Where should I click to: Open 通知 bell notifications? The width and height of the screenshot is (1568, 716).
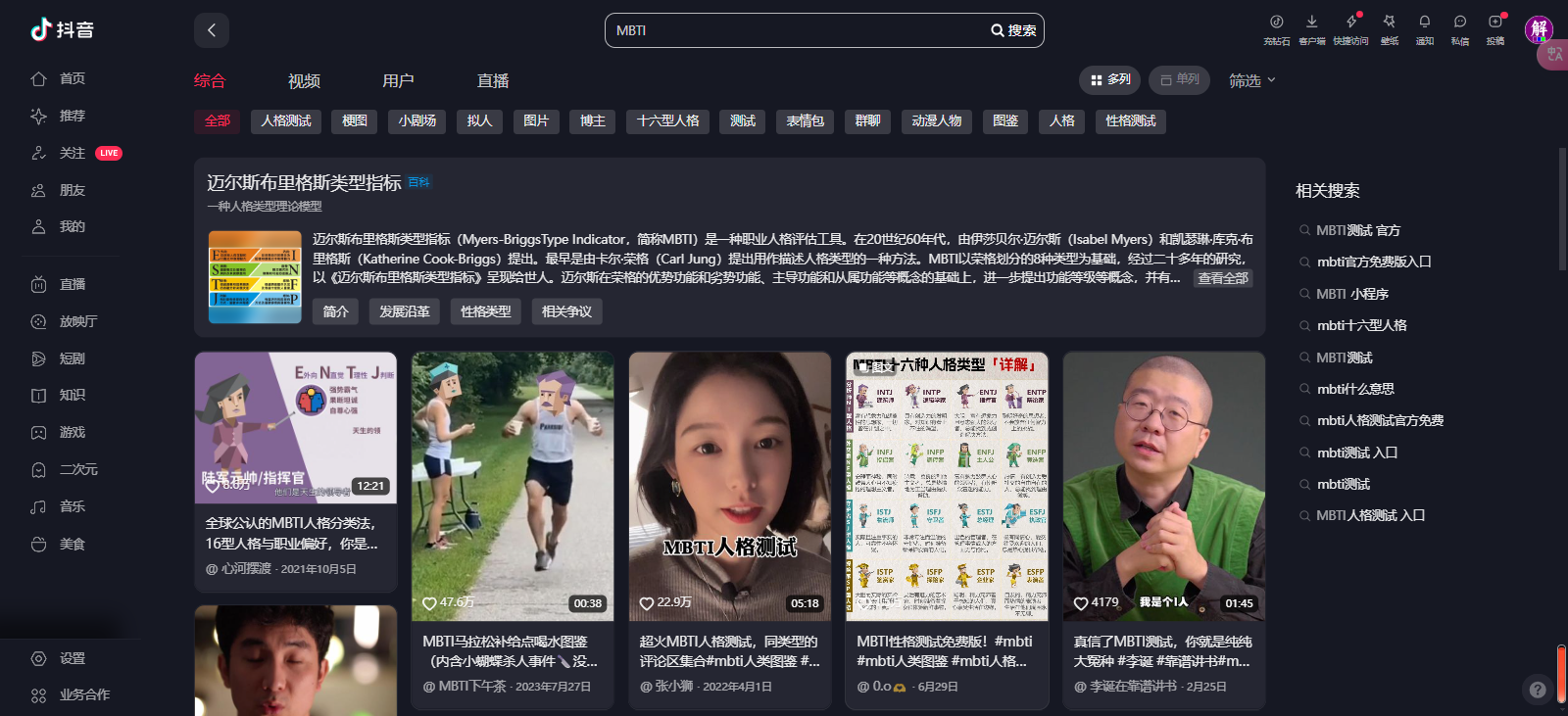coord(1424,29)
